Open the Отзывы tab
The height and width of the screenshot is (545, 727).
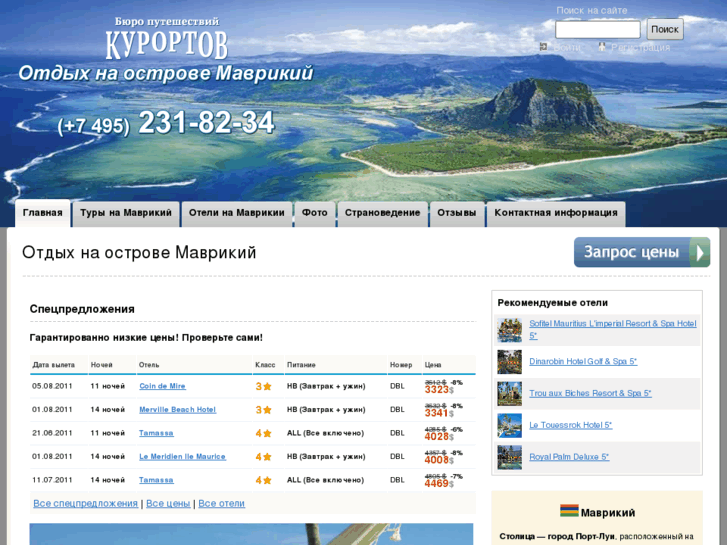point(457,213)
